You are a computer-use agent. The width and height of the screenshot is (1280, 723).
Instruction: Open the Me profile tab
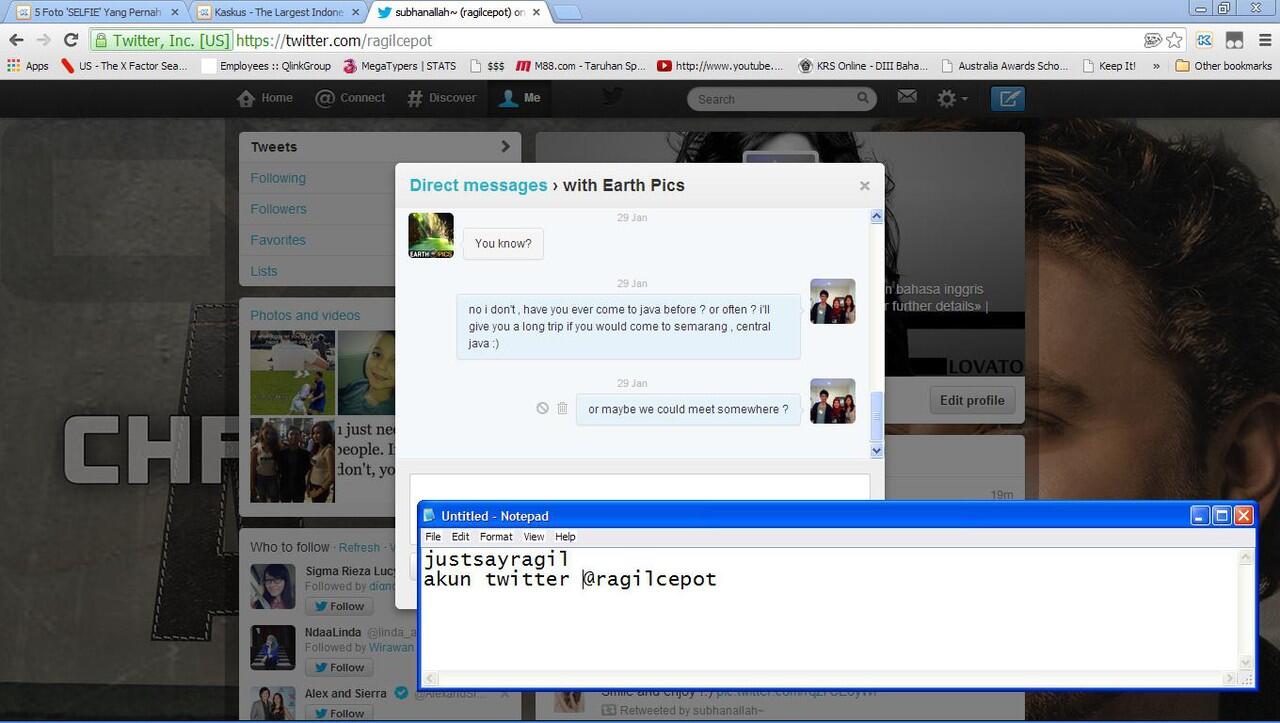point(520,98)
